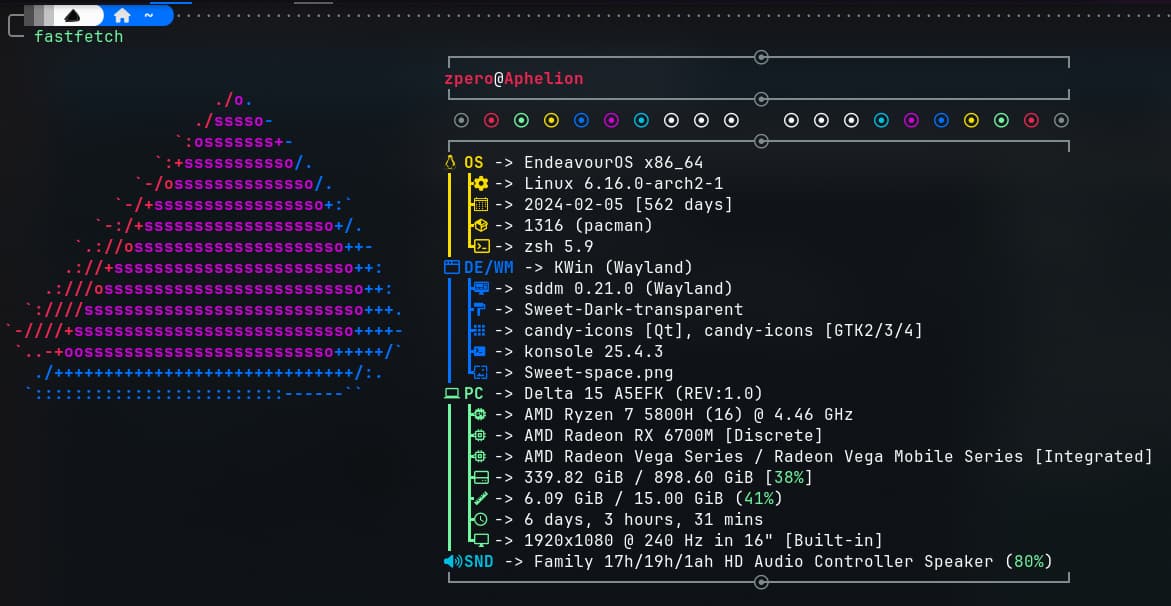
Task: Click the clock icon beside the uptime
Action: (480, 519)
